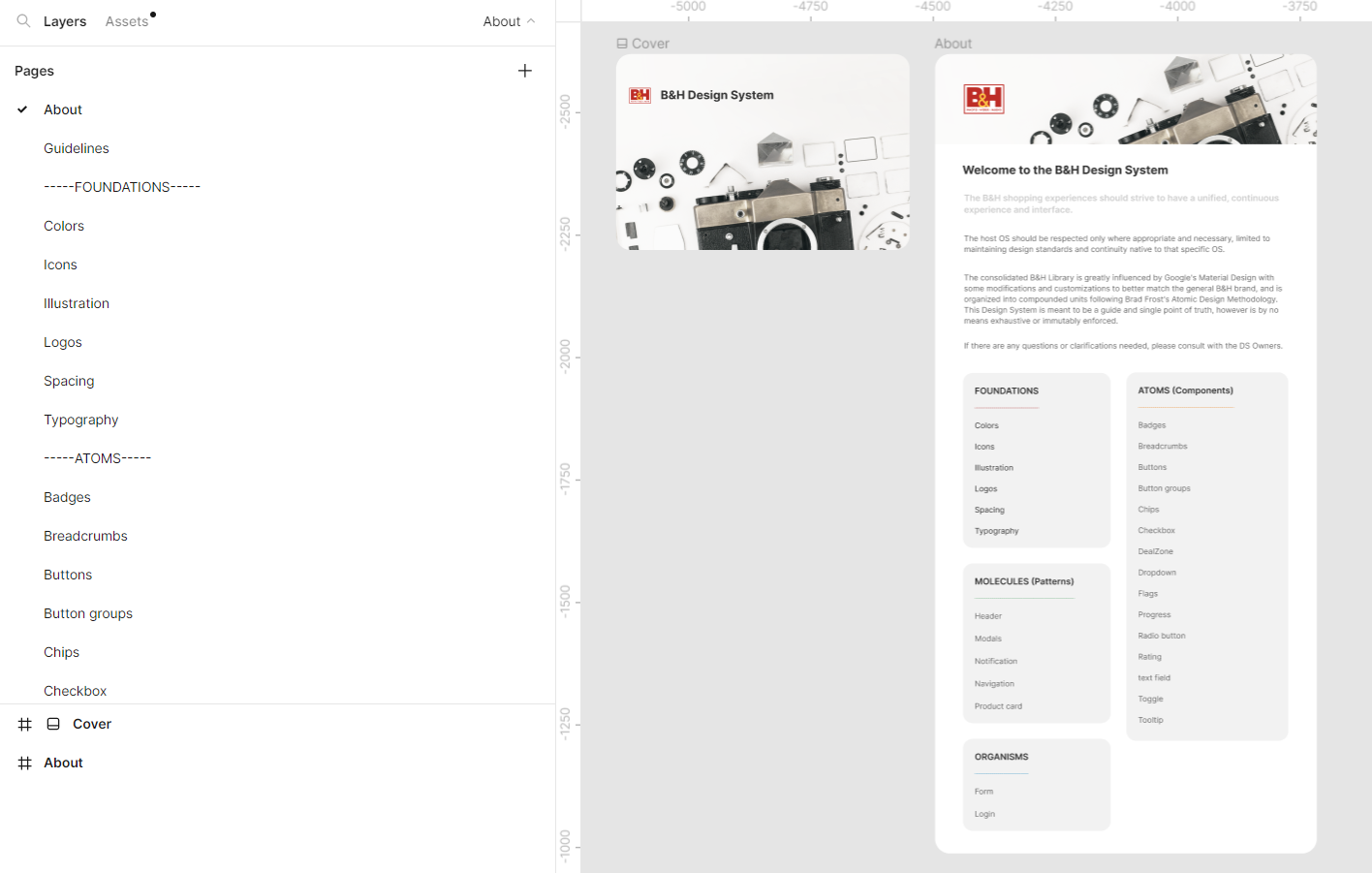Click Dropdown in ATOMS card
Image resolution: width=1372 pixels, height=873 pixels.
tap(1157, 573)
